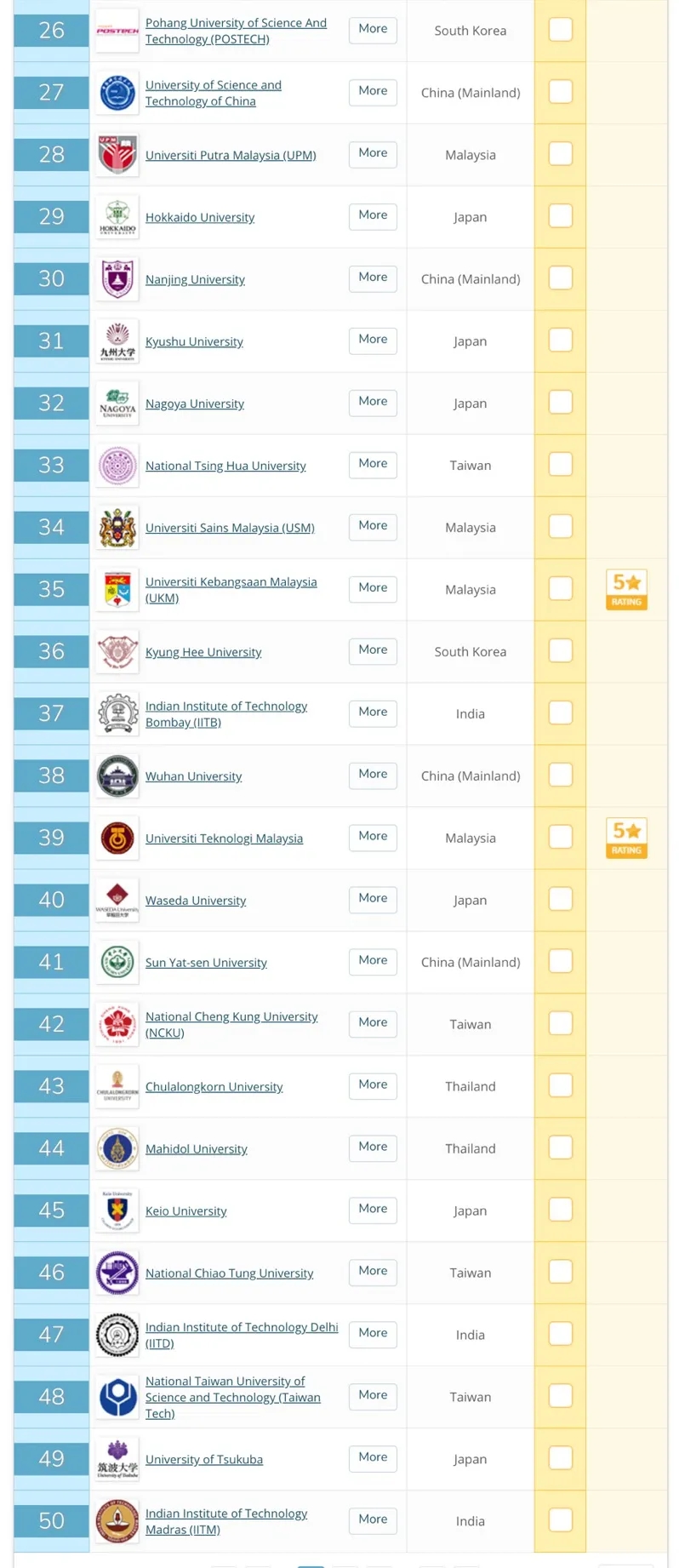This screenshot has height=1568, width=679.
Task: Expand More details for Wuhan University
Action: tap(373, 775)
